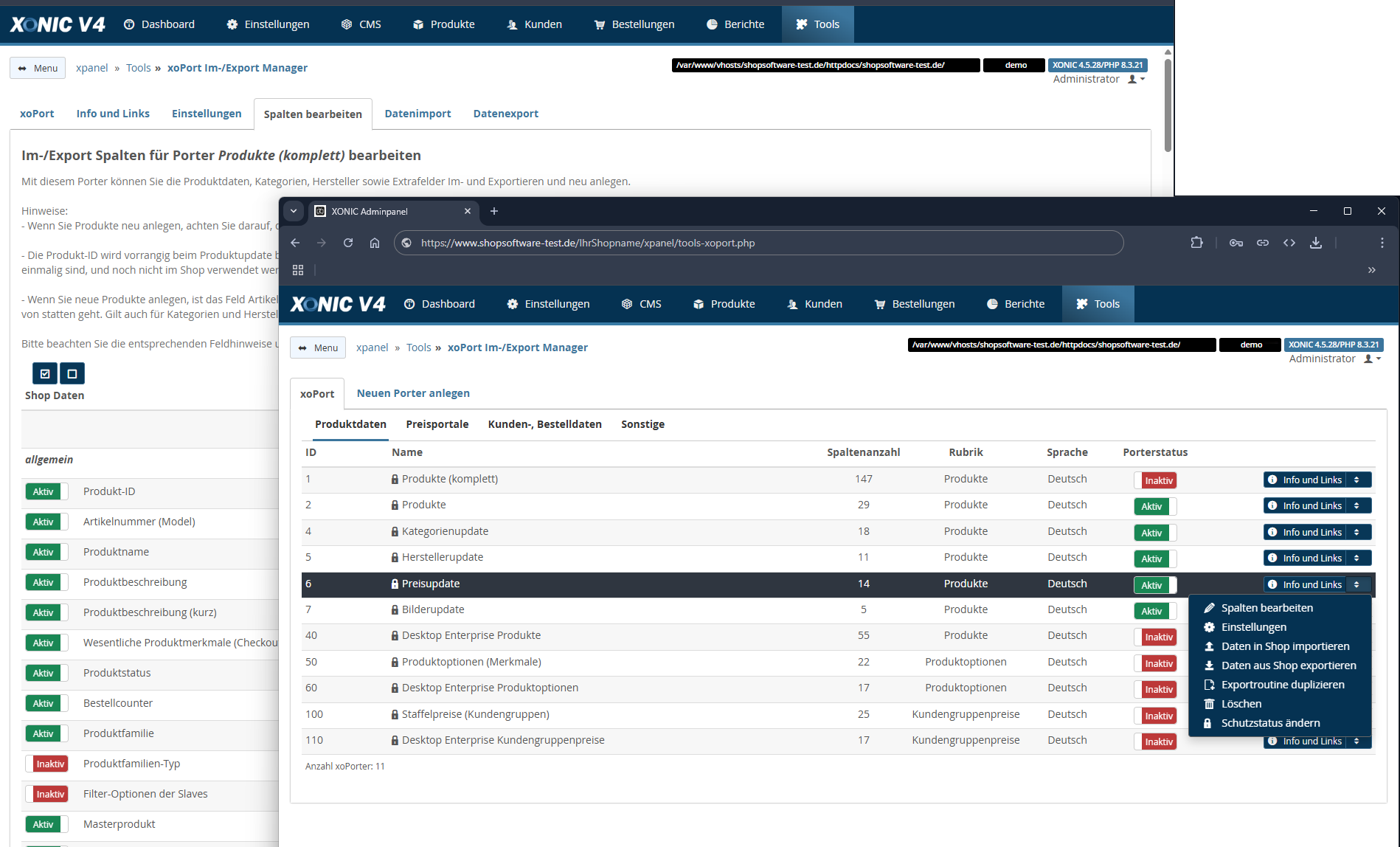Click the code brackets icon in browser toolbar

pos(1289,243)
